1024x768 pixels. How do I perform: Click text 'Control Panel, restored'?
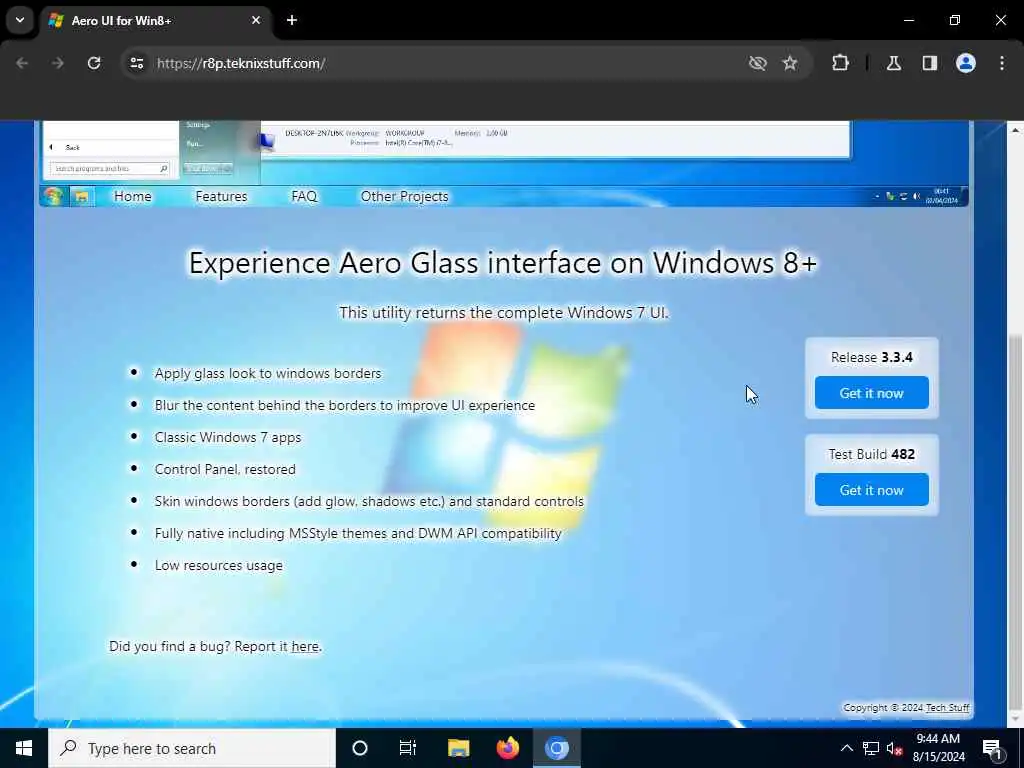(225, 470)
